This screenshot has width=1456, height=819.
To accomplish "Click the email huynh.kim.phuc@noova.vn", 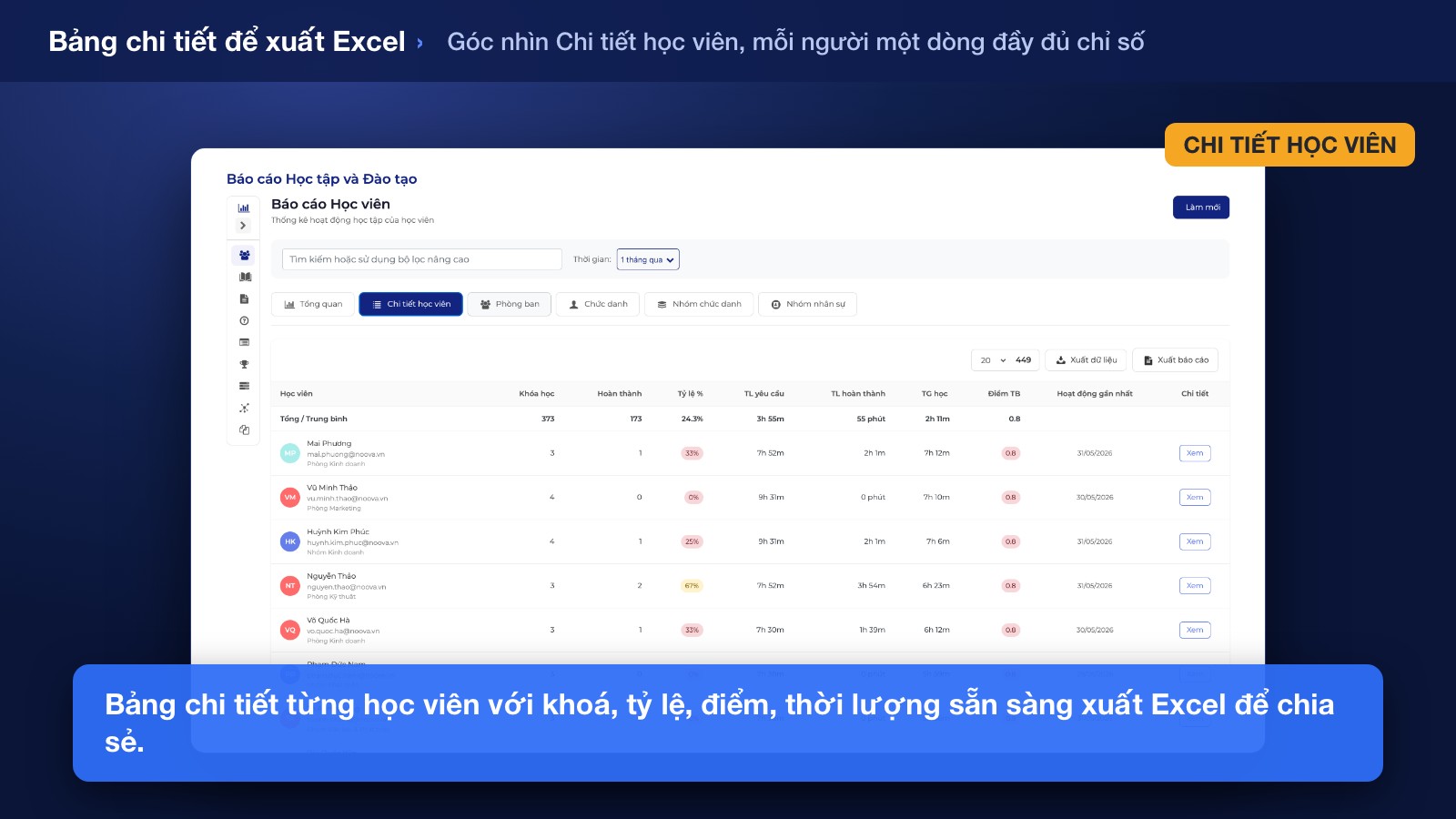I will point(353,542).
